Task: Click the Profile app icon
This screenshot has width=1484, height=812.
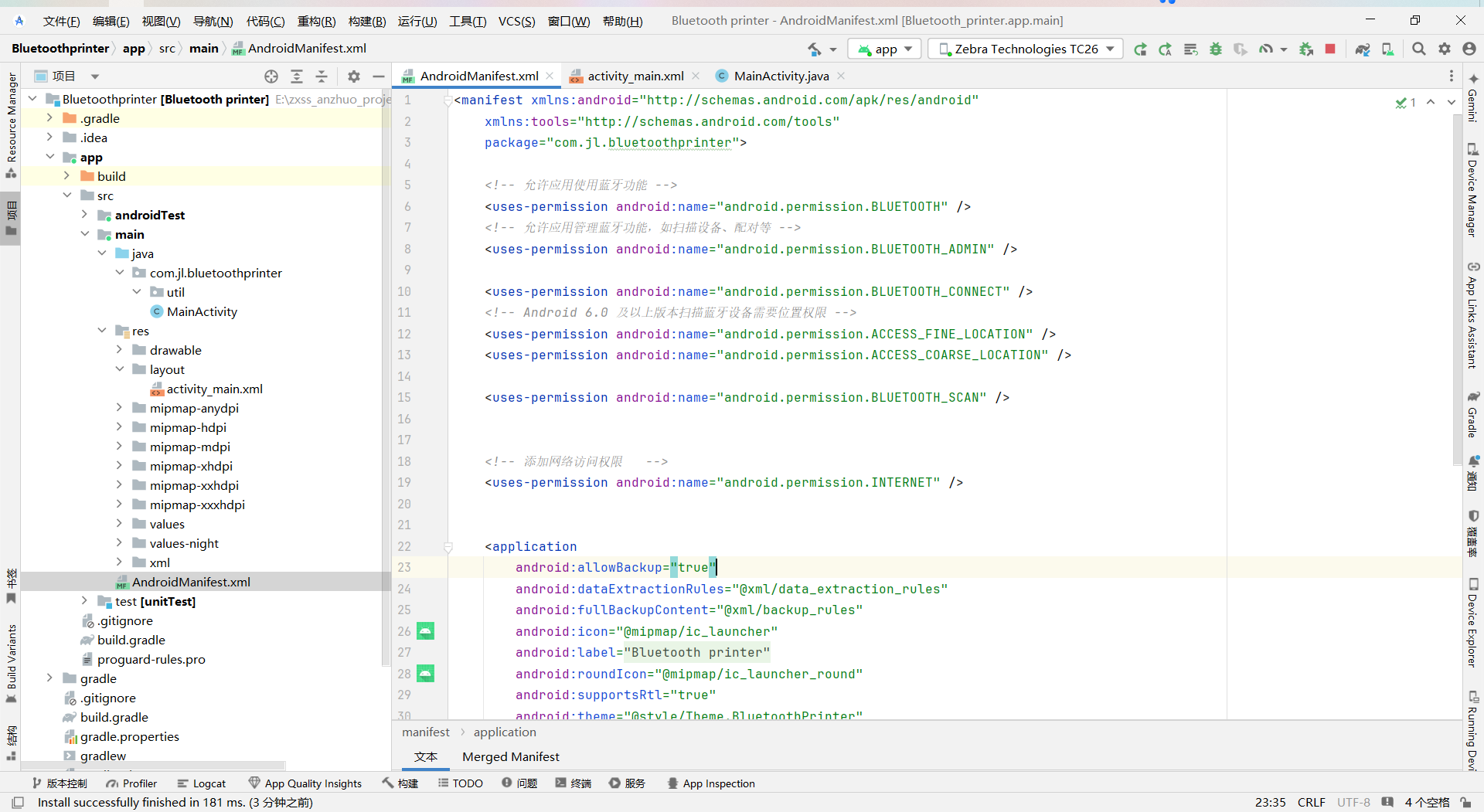Action: pos(1266,49)
